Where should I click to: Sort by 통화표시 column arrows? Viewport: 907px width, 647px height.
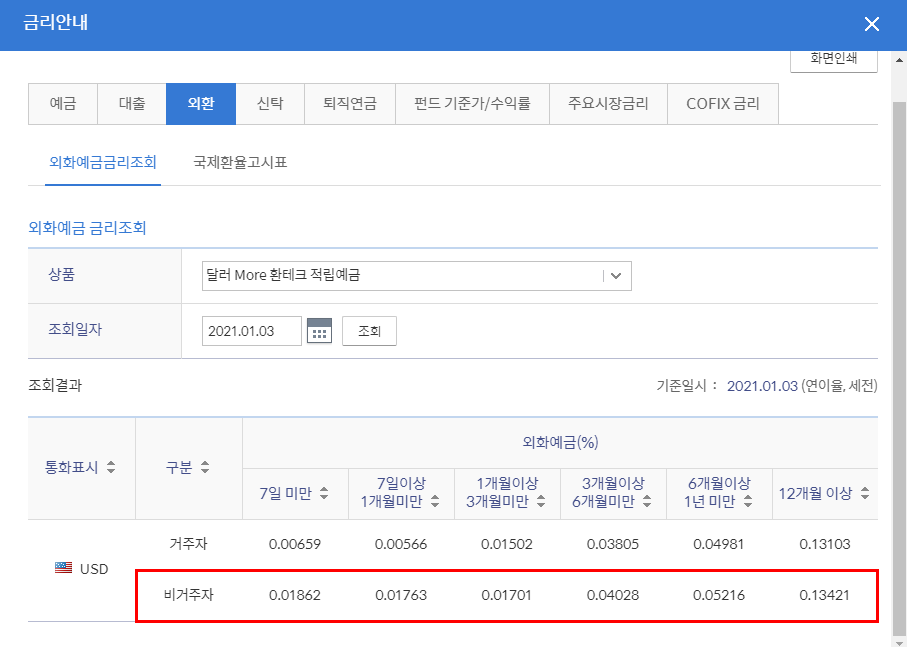111,467
